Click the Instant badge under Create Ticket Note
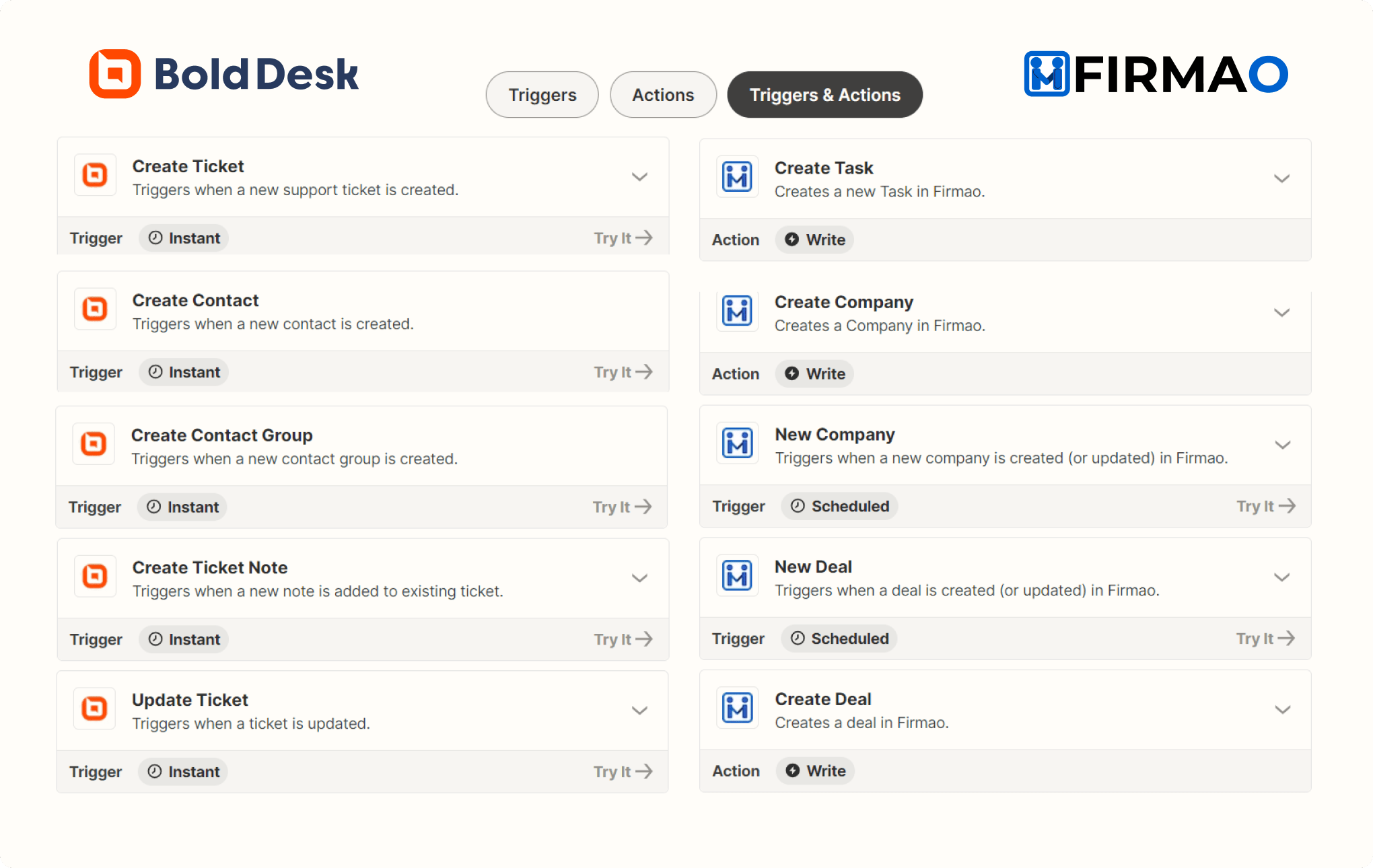Image resolution: width=1373 pixels, height=868 pixels. tap(184, 639)
